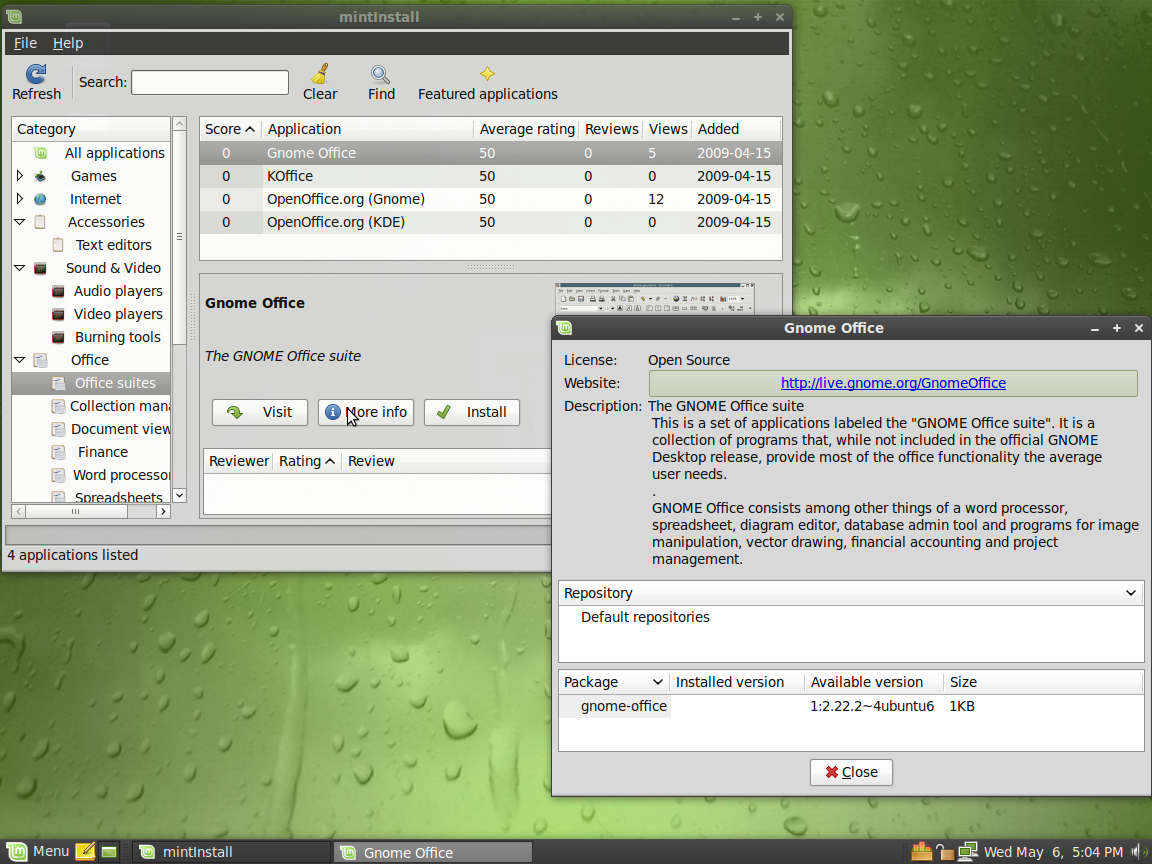Click the volume tray icon
Viewport: 1152px width, 864px height.
pos(1139,852)
